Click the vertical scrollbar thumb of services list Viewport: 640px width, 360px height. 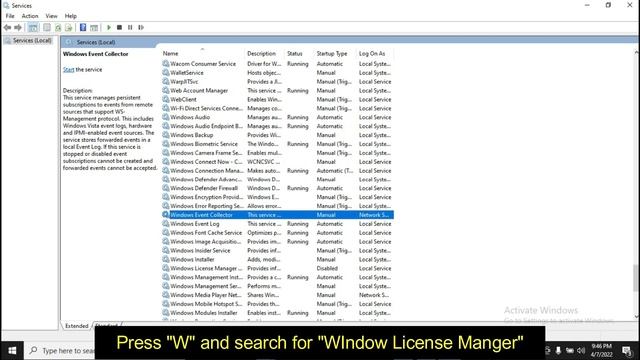(636, 278)
